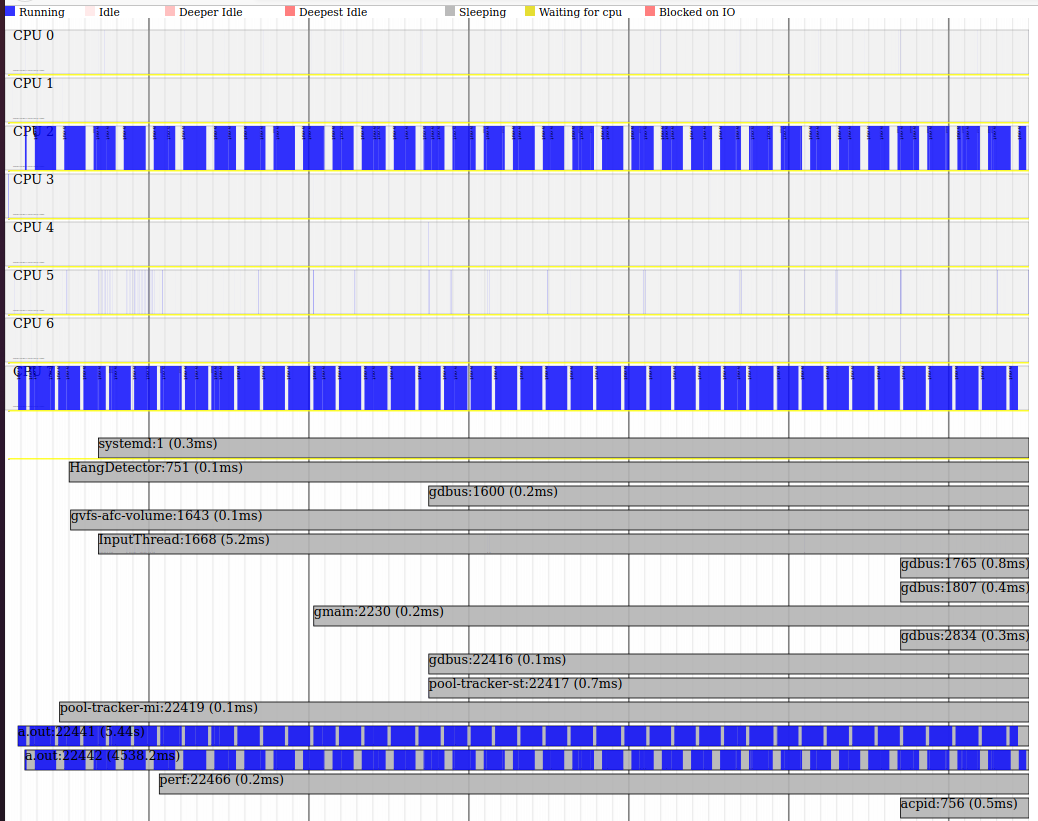Select the perf:22466 process bar
Viewport: 1038px width, 821px height.
[x=593, y=783]
